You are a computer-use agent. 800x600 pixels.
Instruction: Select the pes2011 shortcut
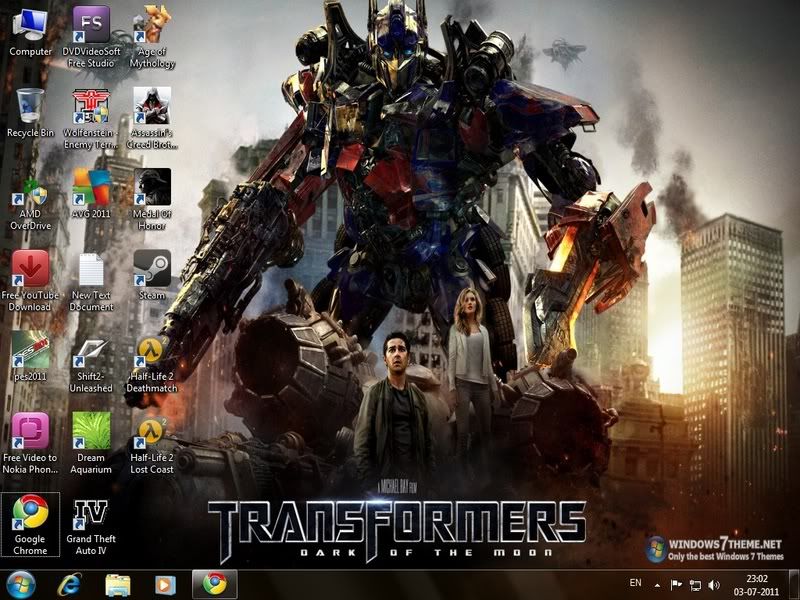click(30, 356)
